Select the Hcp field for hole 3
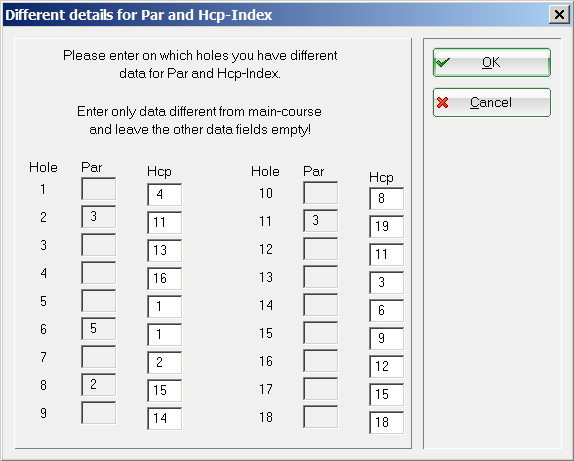 coord(165,250)
